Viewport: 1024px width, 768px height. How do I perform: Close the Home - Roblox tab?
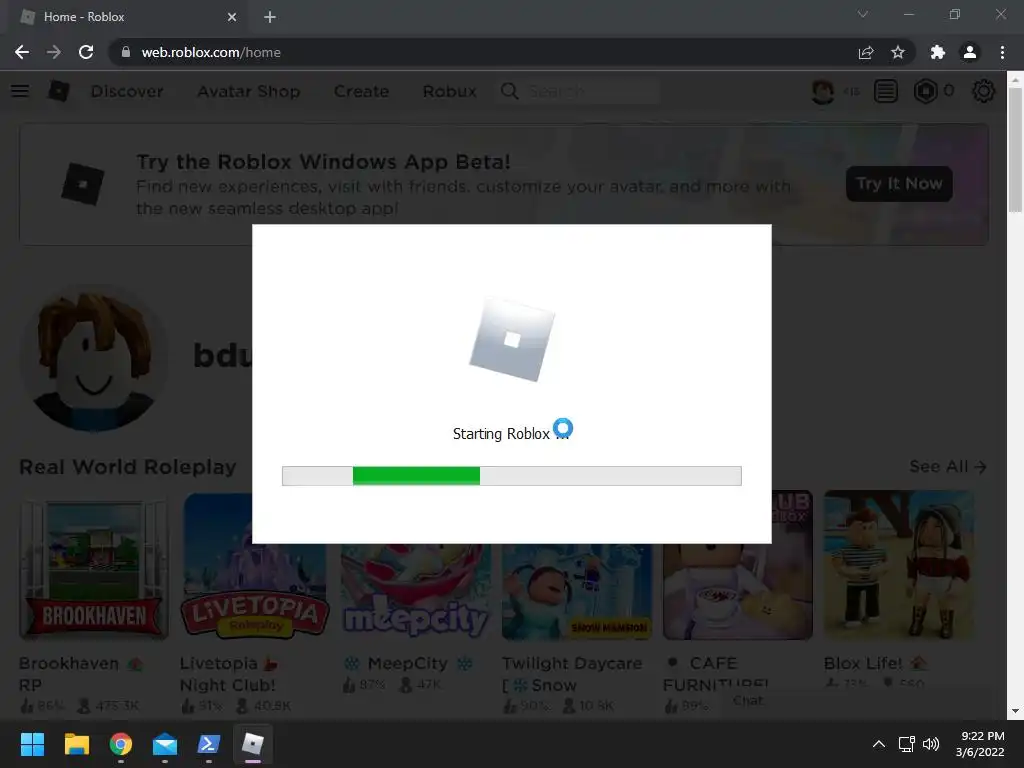click(x=232, y=17)
